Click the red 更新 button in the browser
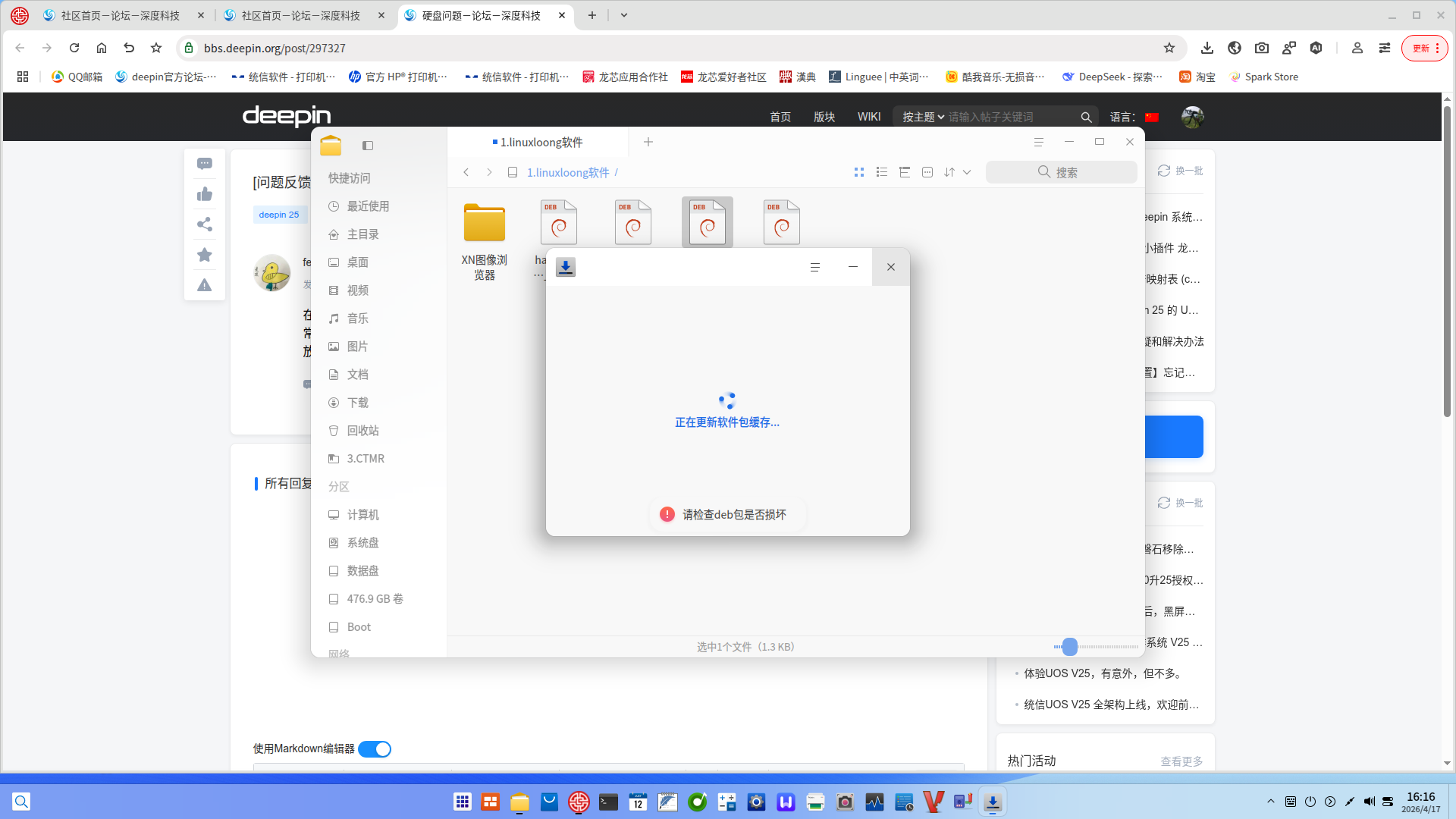The image size is (1456, 819). click(x=1424, y=48)
